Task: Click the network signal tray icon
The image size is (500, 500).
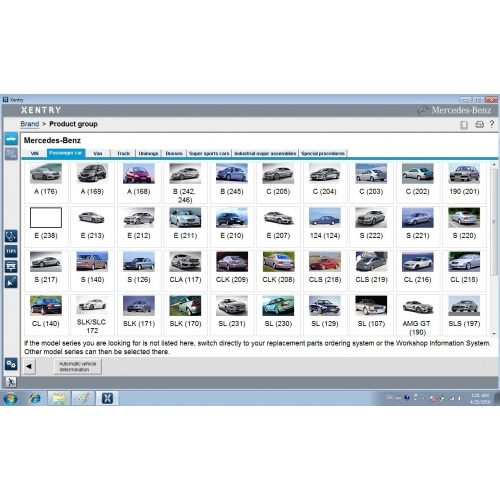Action: [452, 398]
